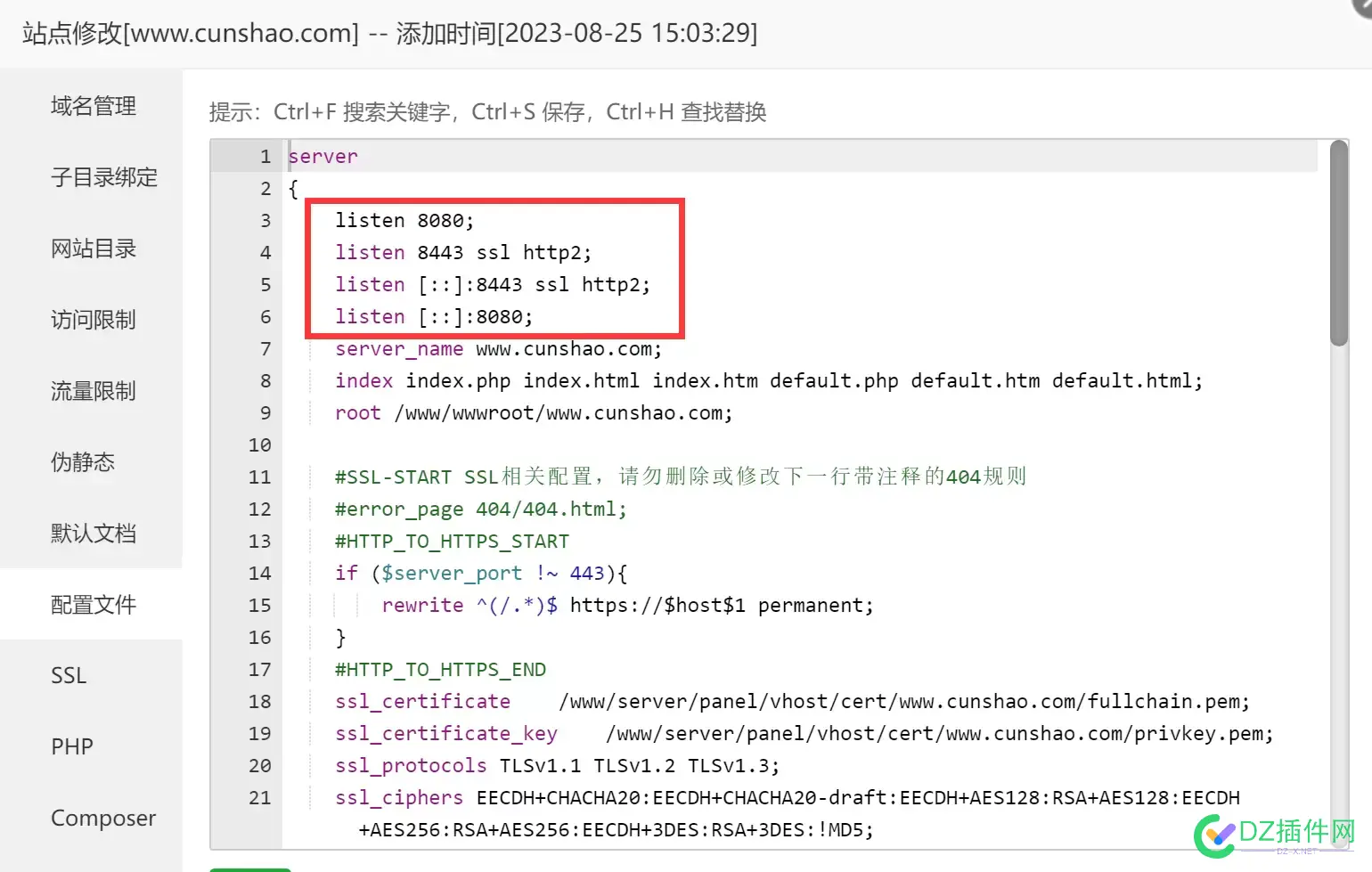Screen dimensions: 1372x872
Task: Go to the 伪静态 tab
Action: (82, 462)
